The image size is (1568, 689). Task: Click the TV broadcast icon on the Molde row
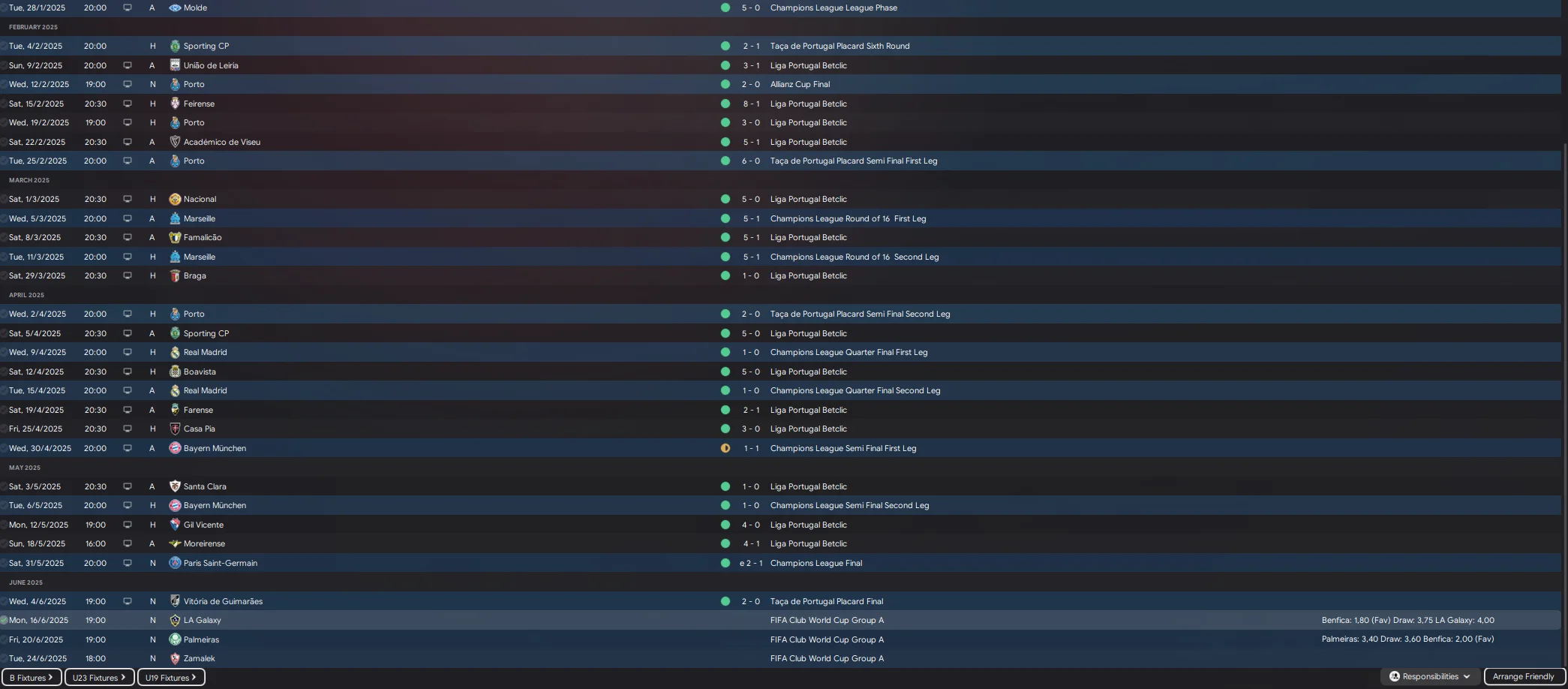(128, 8)
